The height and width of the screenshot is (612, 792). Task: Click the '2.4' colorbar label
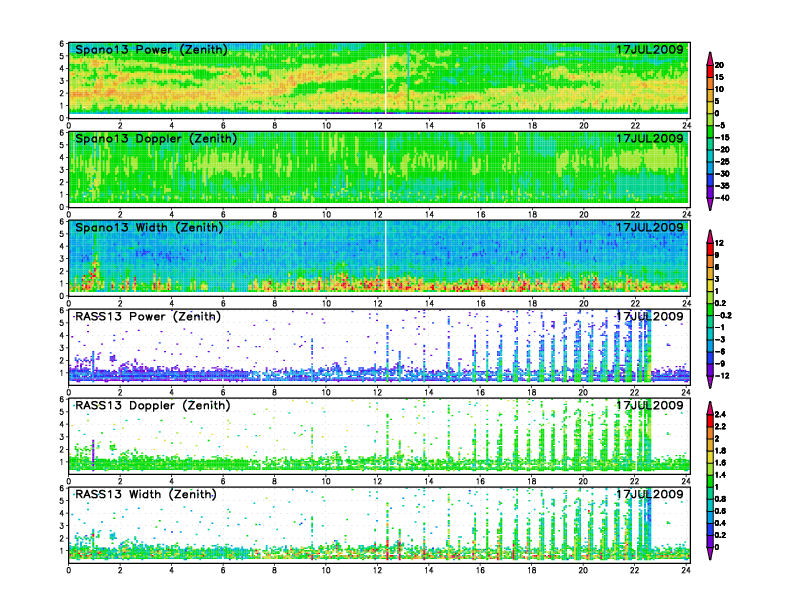point(721,415)
